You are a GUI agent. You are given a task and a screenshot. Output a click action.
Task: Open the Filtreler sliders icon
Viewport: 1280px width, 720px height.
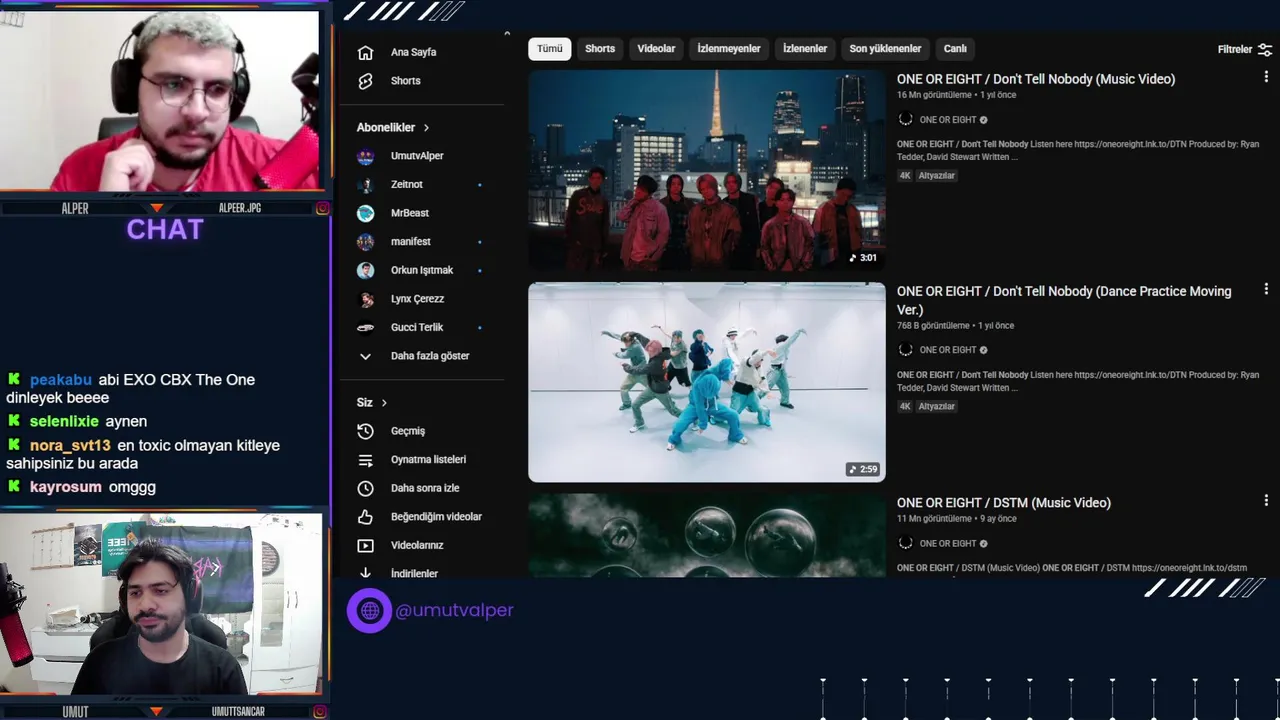(1265, 49)
